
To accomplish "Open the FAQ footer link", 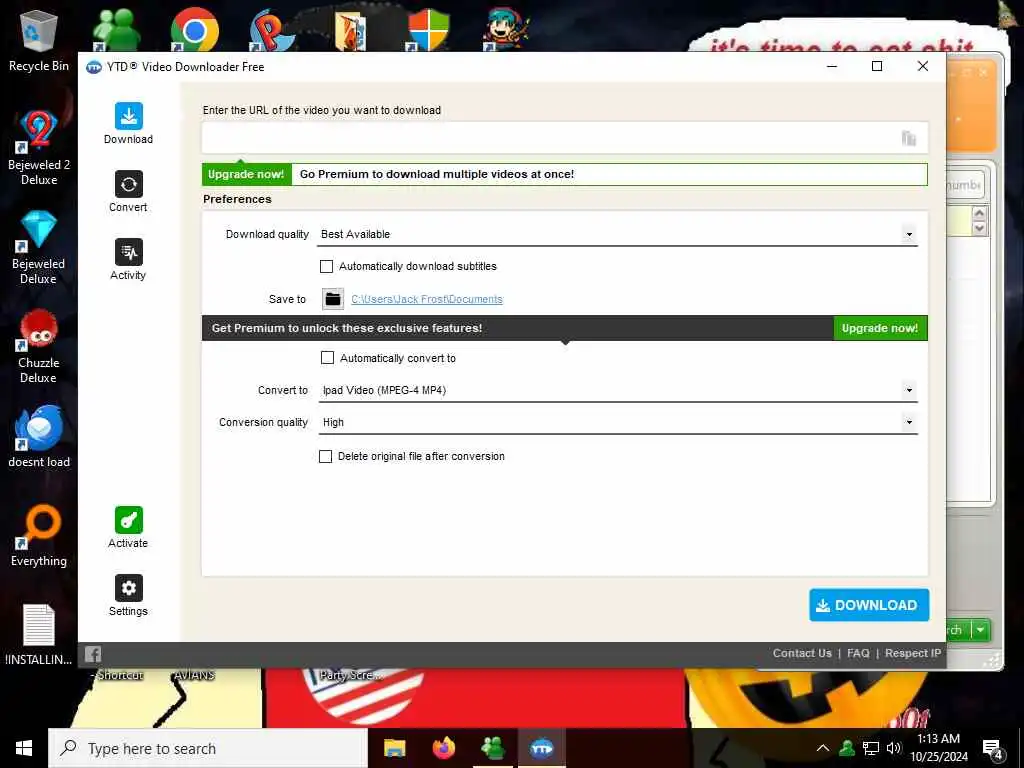I will [858, 653].
